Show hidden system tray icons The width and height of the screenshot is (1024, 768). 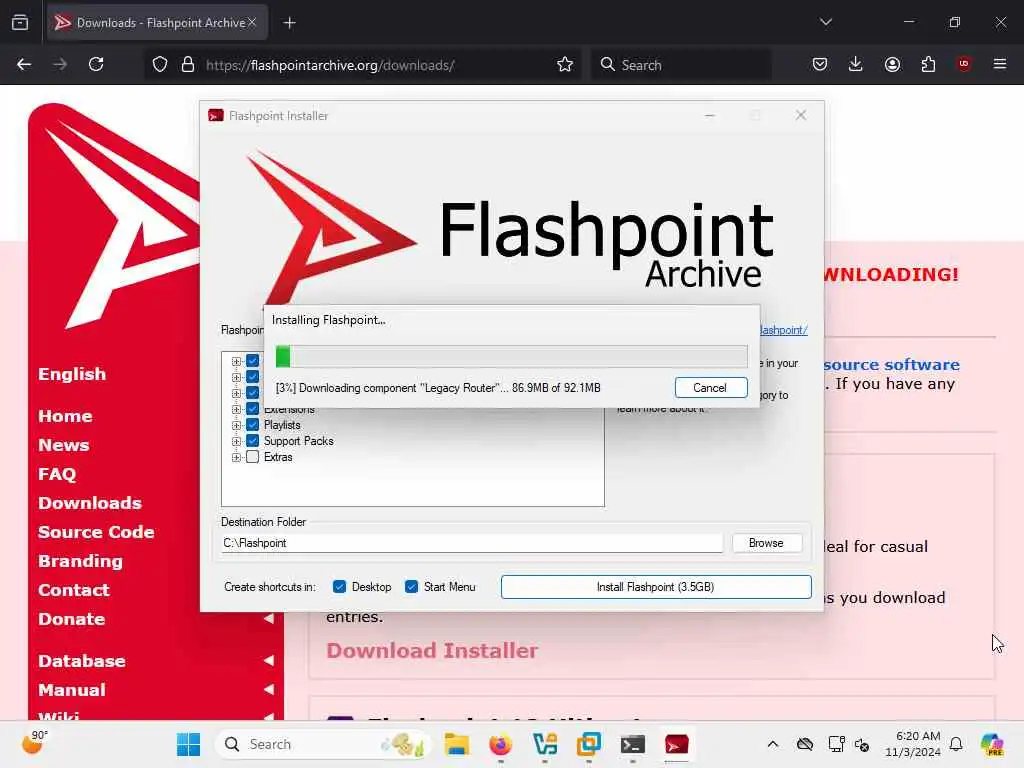pos(773,744)
